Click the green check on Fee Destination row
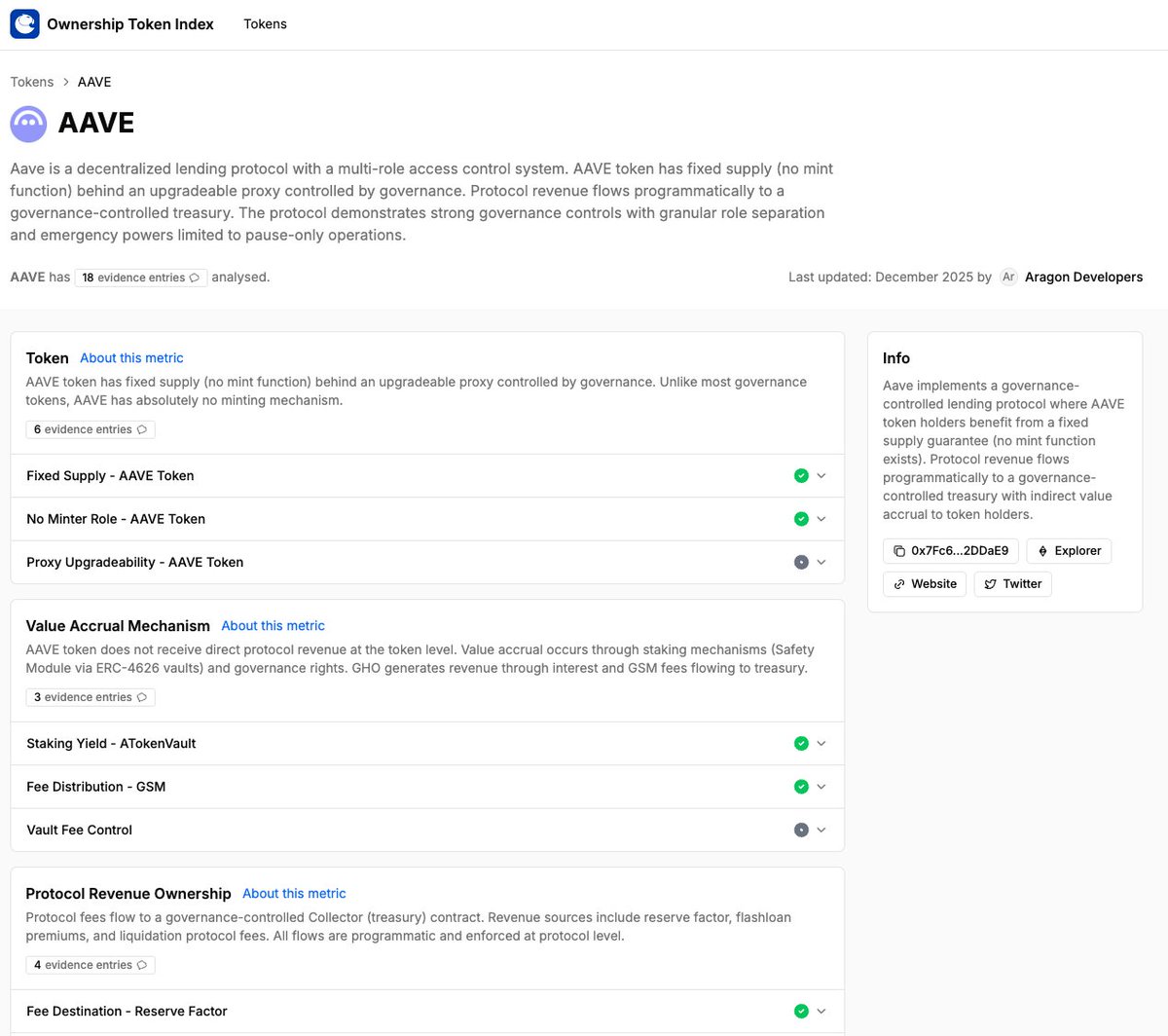Viewport: 1168px width, 1036px height. (801, 1012)
